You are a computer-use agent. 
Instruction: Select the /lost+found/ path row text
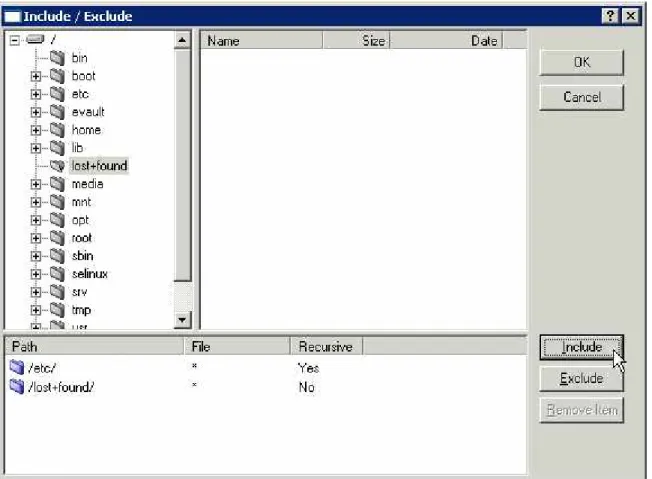tap(61, 387)
